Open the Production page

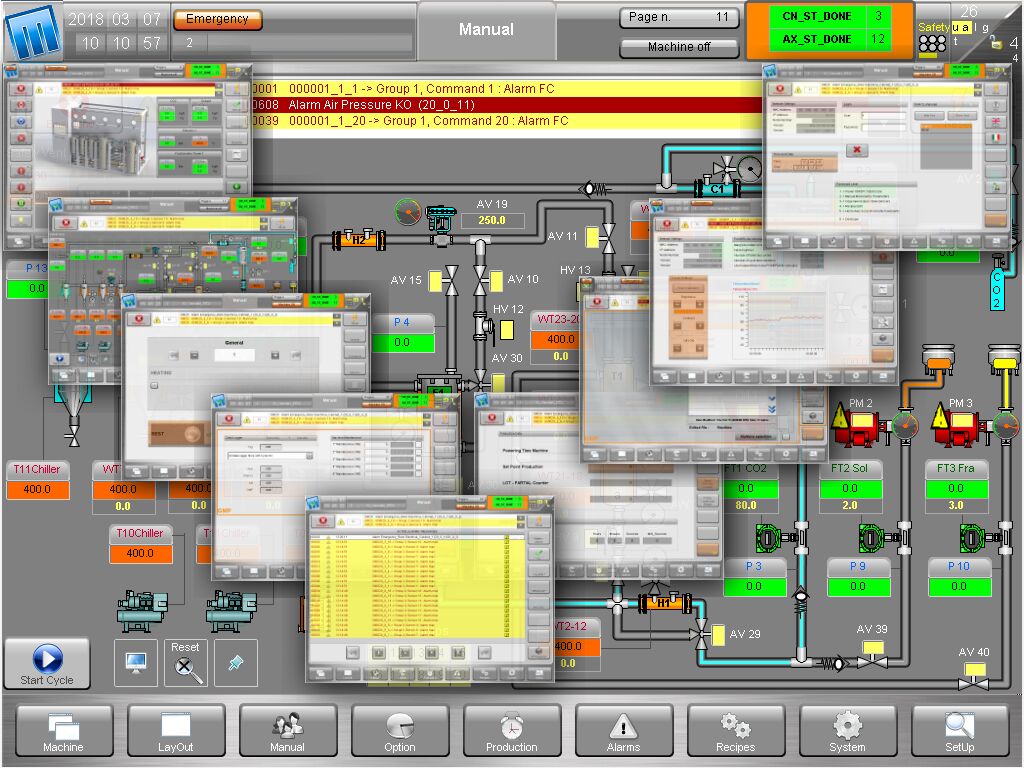pyautogui.click(x=511, y=730)
